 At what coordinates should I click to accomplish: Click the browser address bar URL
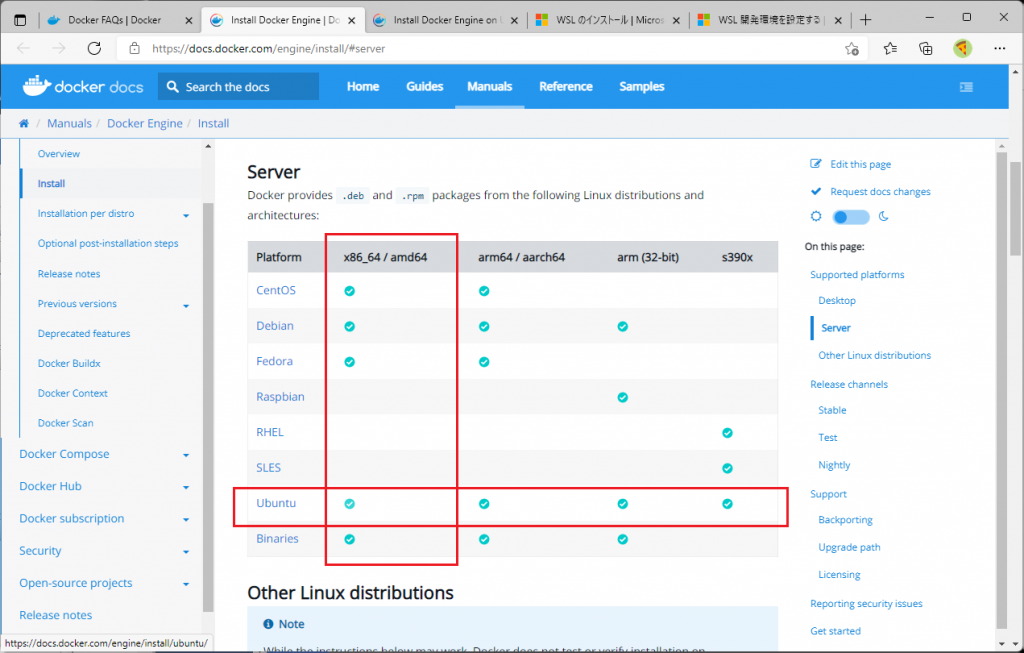click(268, 48)
